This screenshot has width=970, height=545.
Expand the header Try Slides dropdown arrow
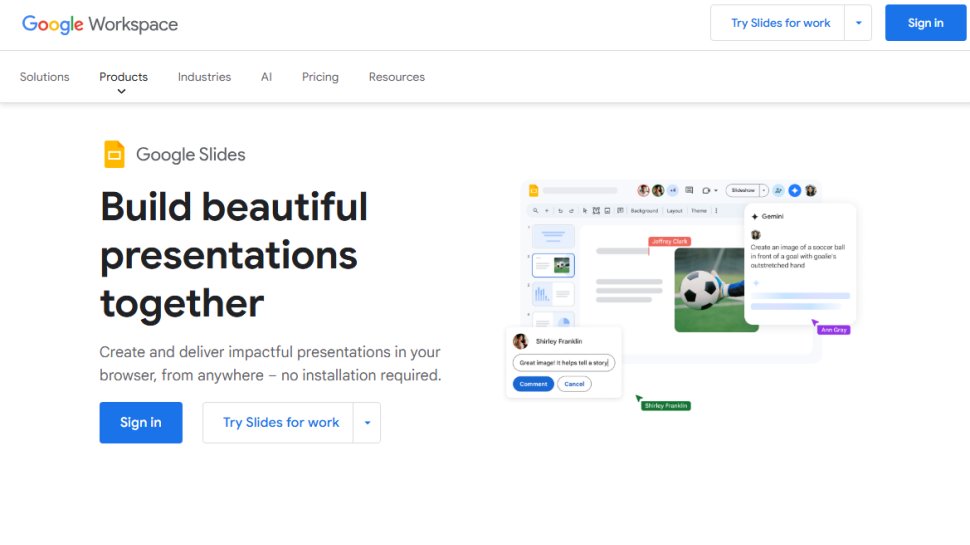click(858, 23)
